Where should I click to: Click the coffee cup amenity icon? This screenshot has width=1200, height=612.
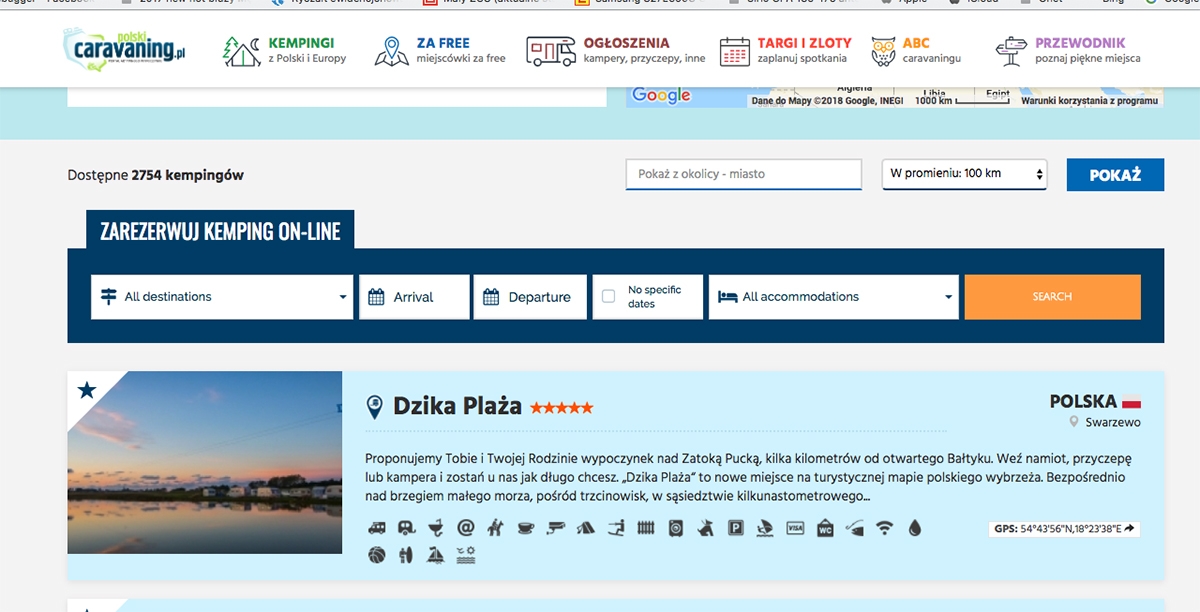tap(525, 528)
